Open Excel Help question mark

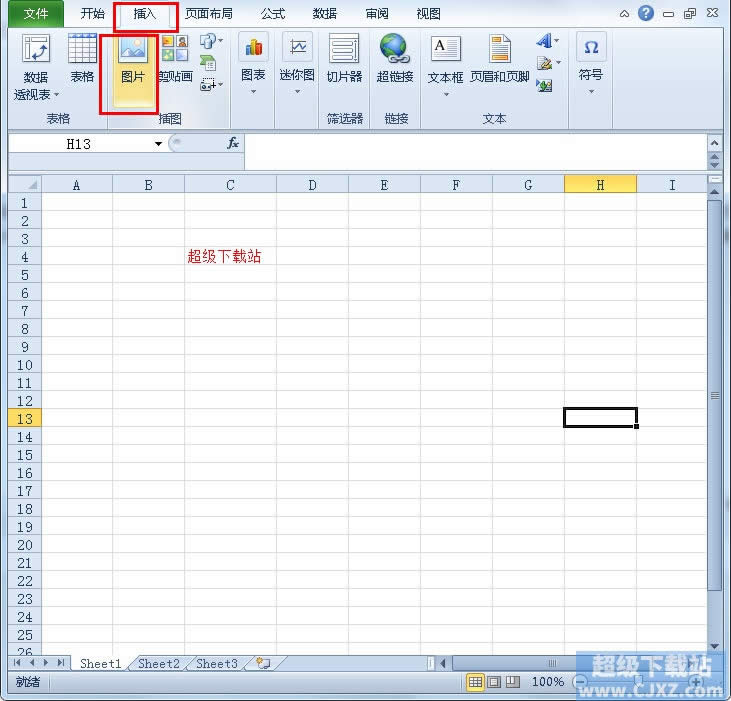click(x=646, y=13)
